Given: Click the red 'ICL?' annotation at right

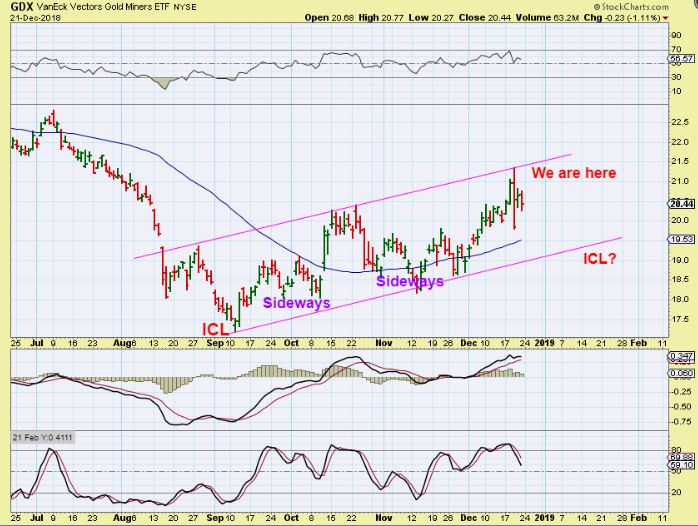Looking at the screenshot, I should point(600,259).
